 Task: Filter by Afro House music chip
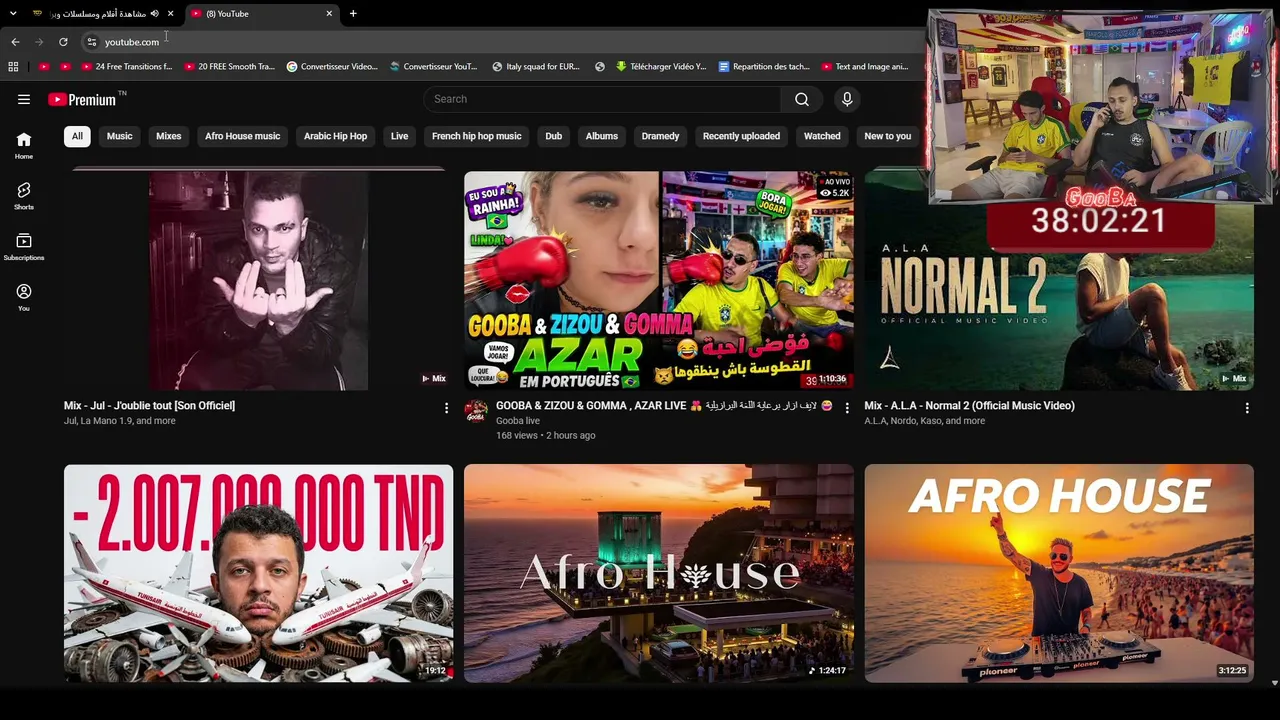pyautogui.click(x=242, y=136)
